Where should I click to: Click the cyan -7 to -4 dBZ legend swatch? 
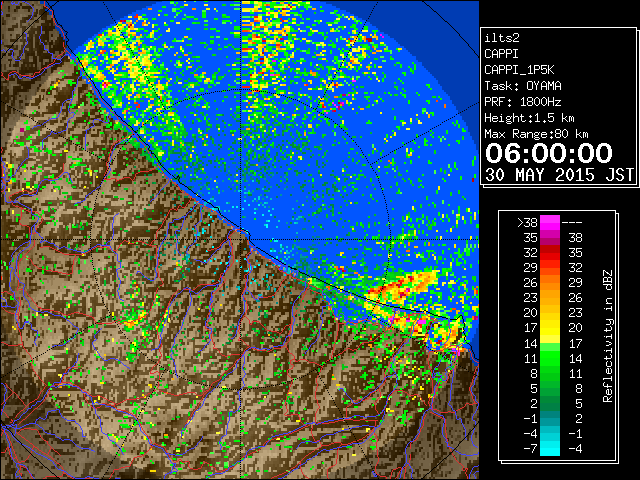click(550, 448)
